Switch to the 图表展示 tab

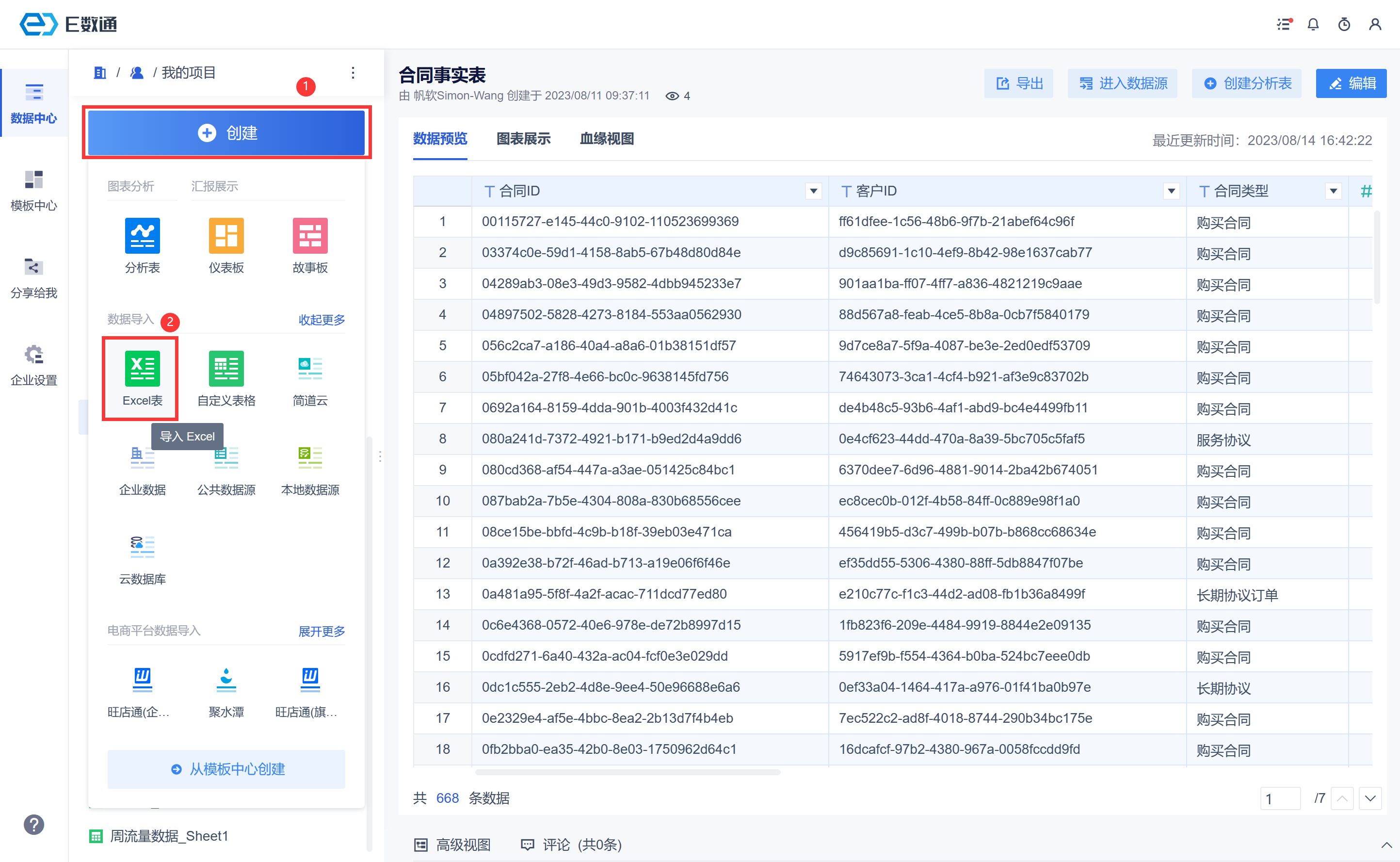pos(523,139)
